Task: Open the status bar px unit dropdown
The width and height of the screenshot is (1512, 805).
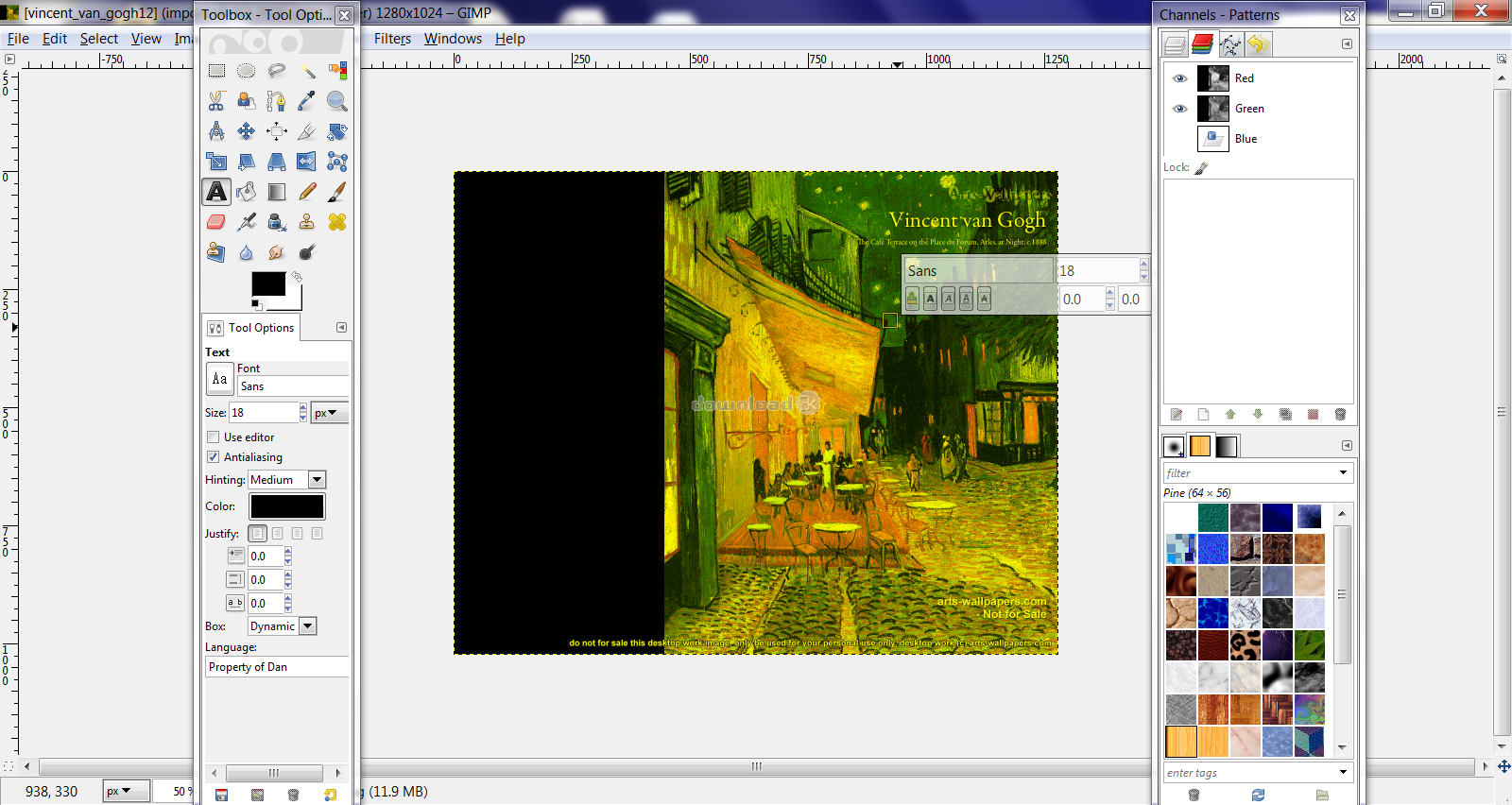Action: (127, 791)
